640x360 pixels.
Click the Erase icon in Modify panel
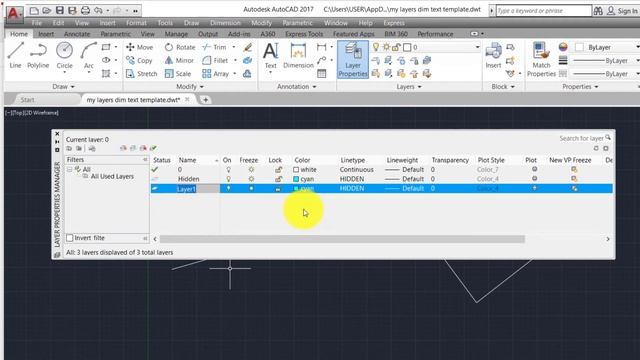coord(247,47)
